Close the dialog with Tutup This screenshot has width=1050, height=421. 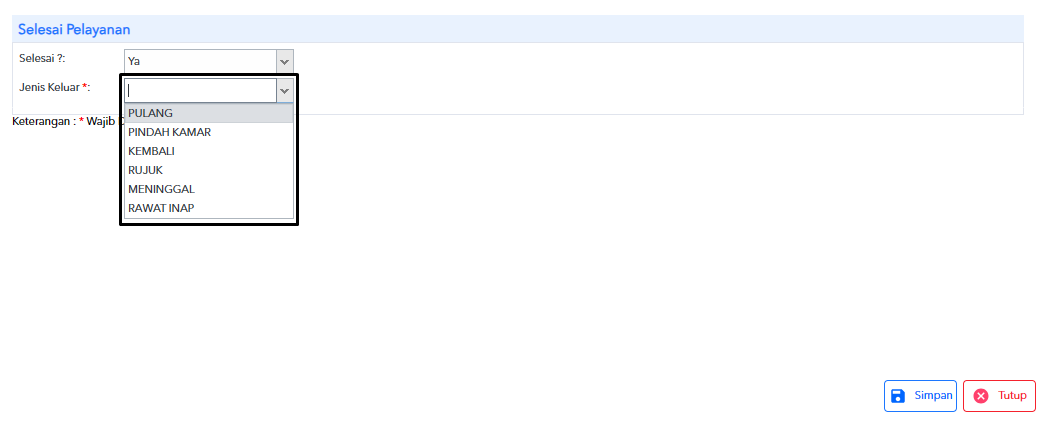click(x=999, y=396)
